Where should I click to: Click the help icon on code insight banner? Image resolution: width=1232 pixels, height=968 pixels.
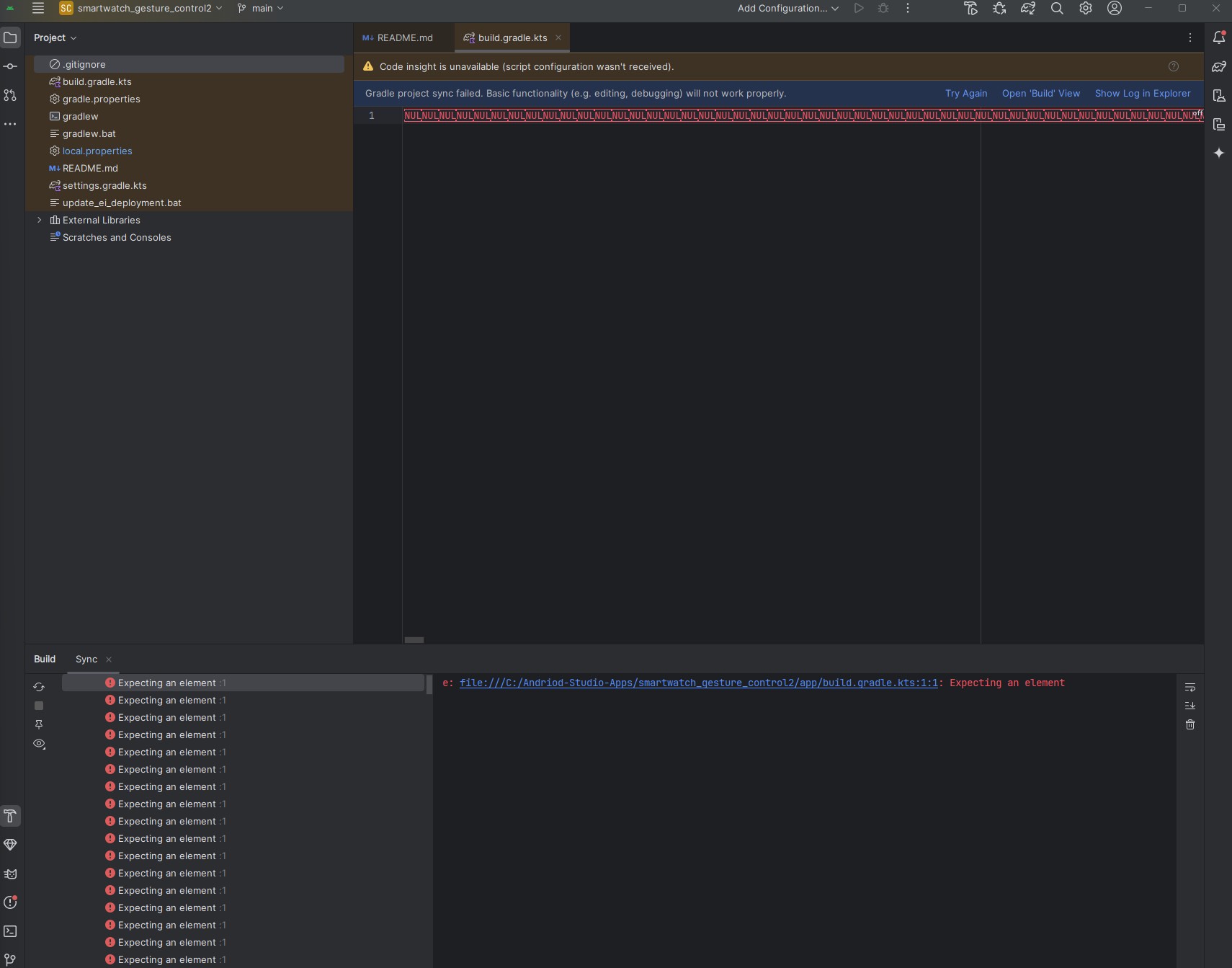click(1174, 66)
